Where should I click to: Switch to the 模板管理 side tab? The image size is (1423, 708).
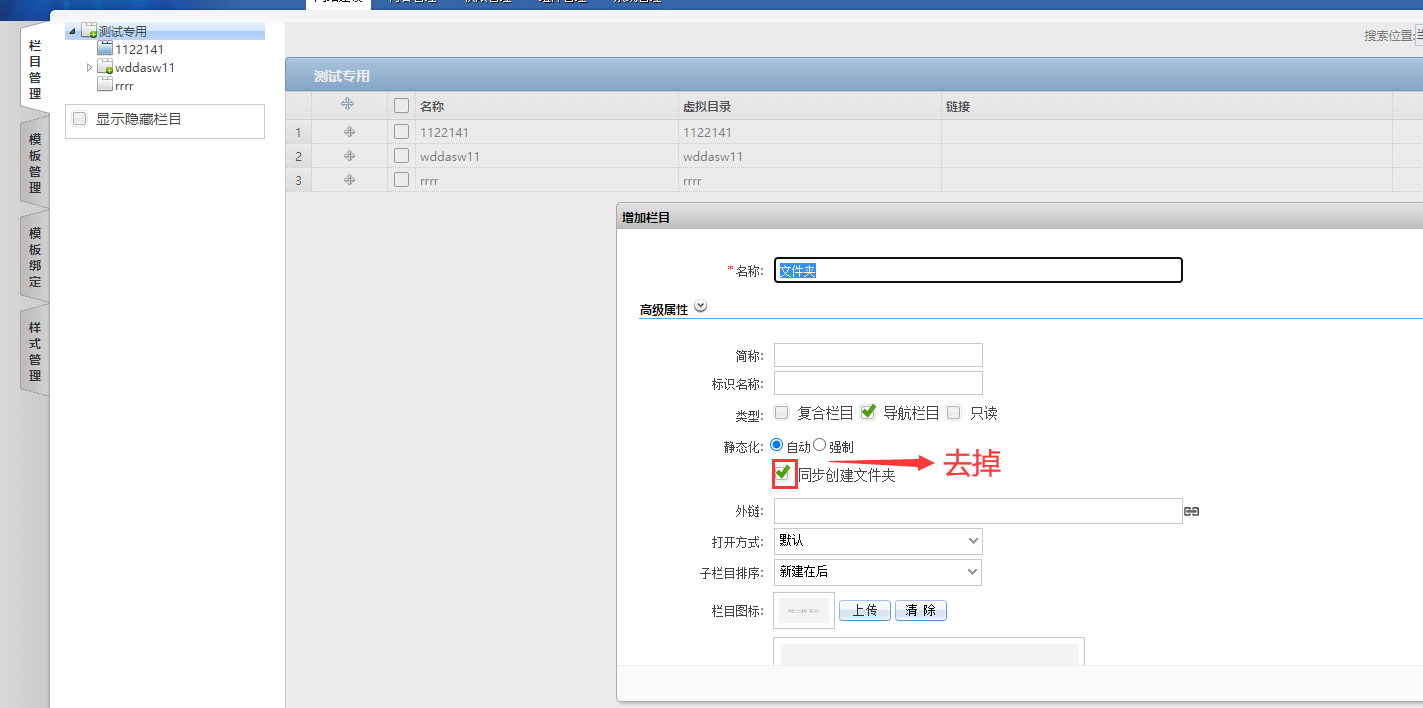coord(35,163)
